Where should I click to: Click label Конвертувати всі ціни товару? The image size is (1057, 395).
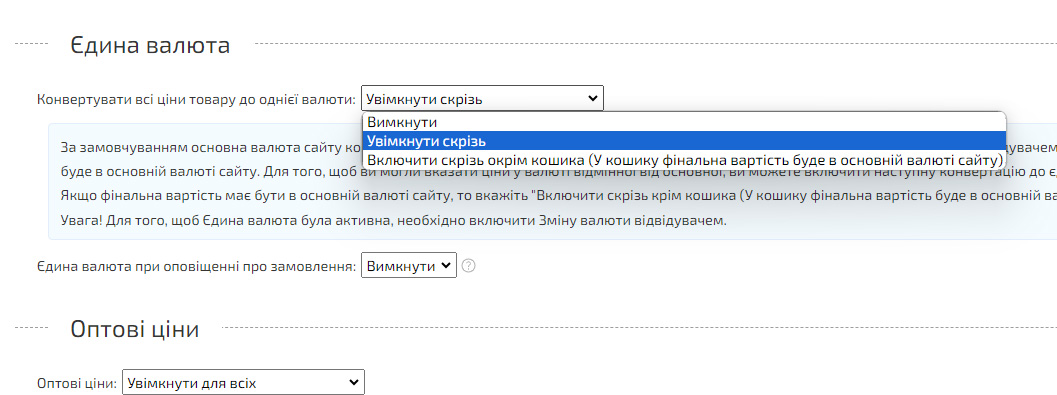196,100
